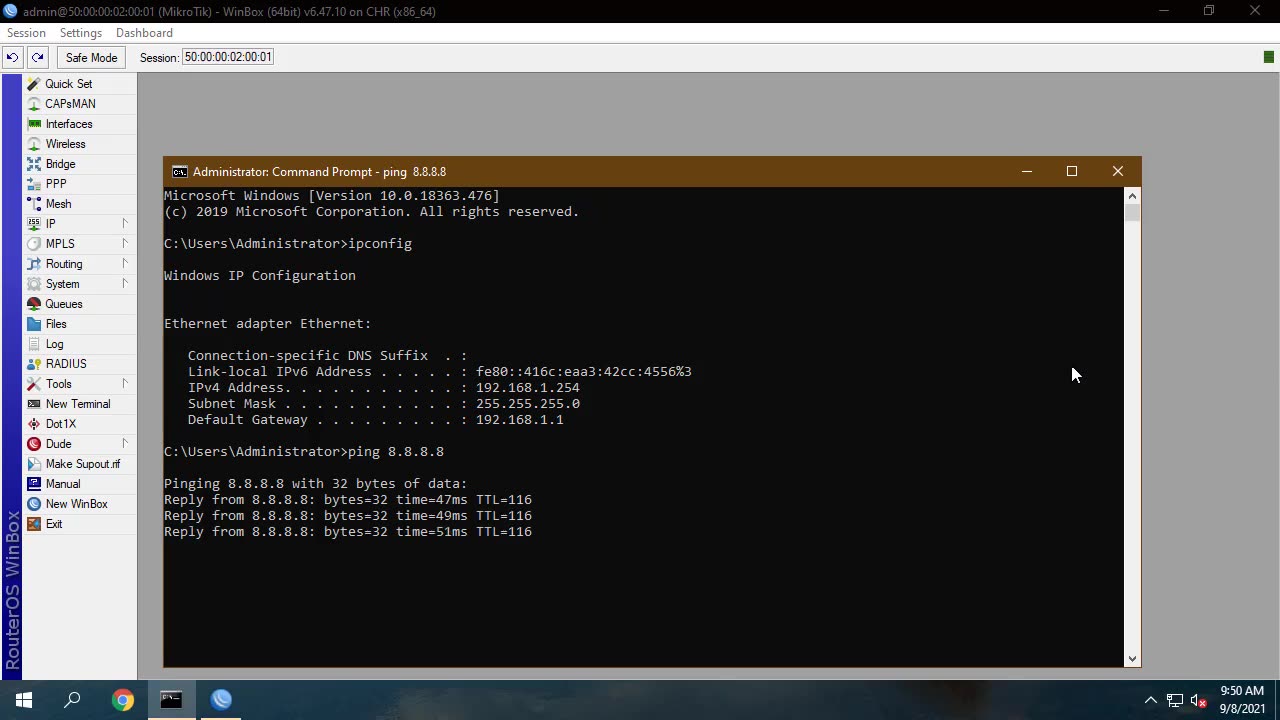Click the Command Prompt scrollbar thumb
Image resolution: width=1280 pixels, height=720 pixels.
(1132, 213)
